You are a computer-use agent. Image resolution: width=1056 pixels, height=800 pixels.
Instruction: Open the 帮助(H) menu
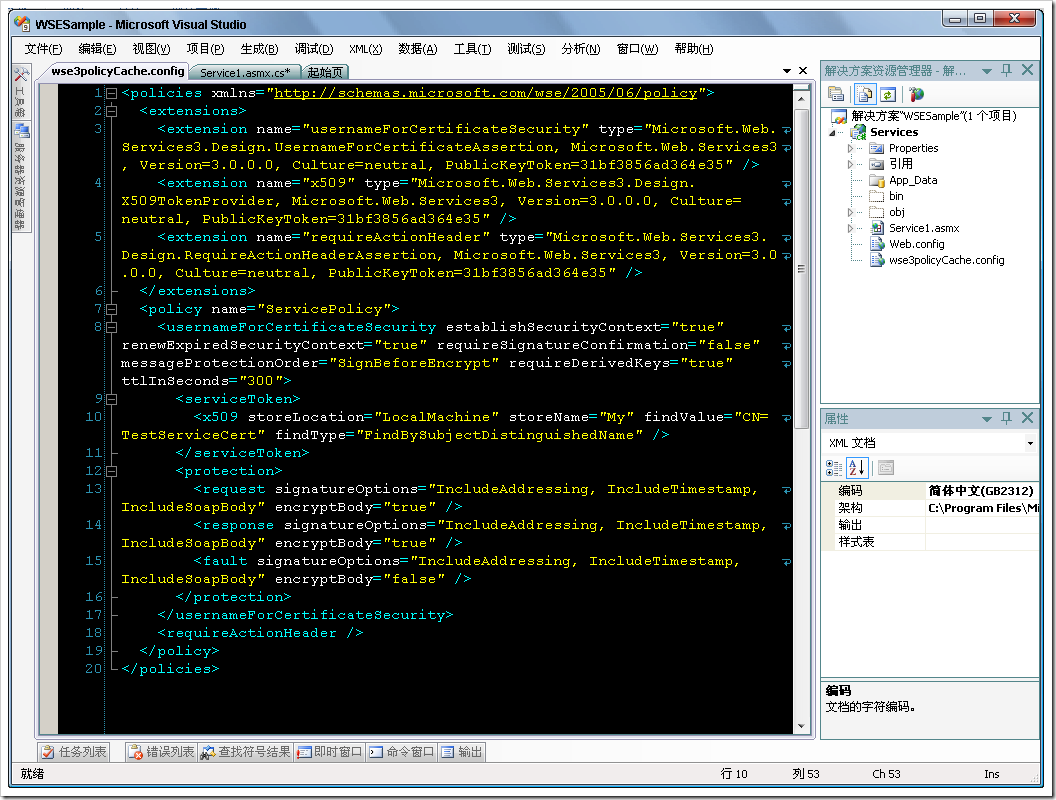[694, 48]
